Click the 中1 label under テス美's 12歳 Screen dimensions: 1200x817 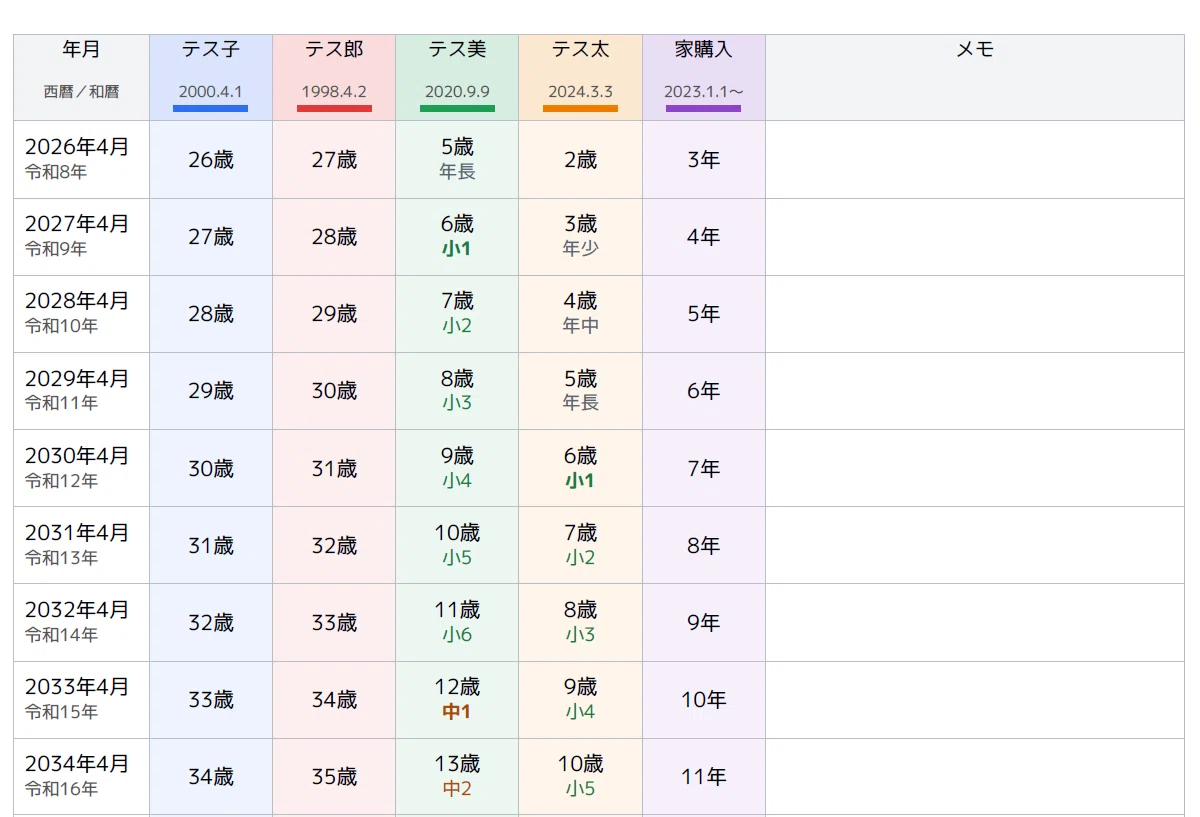pyautogui.click(x=457, y=712)
